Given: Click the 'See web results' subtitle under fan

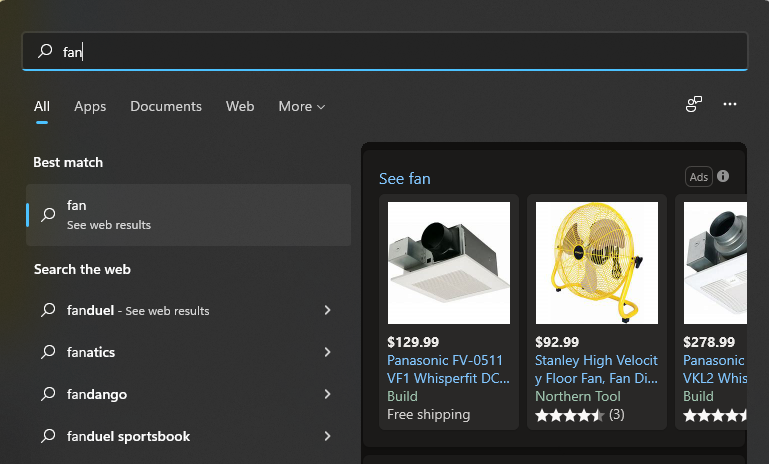Looking at the screenshot, I should click(109, 225).
